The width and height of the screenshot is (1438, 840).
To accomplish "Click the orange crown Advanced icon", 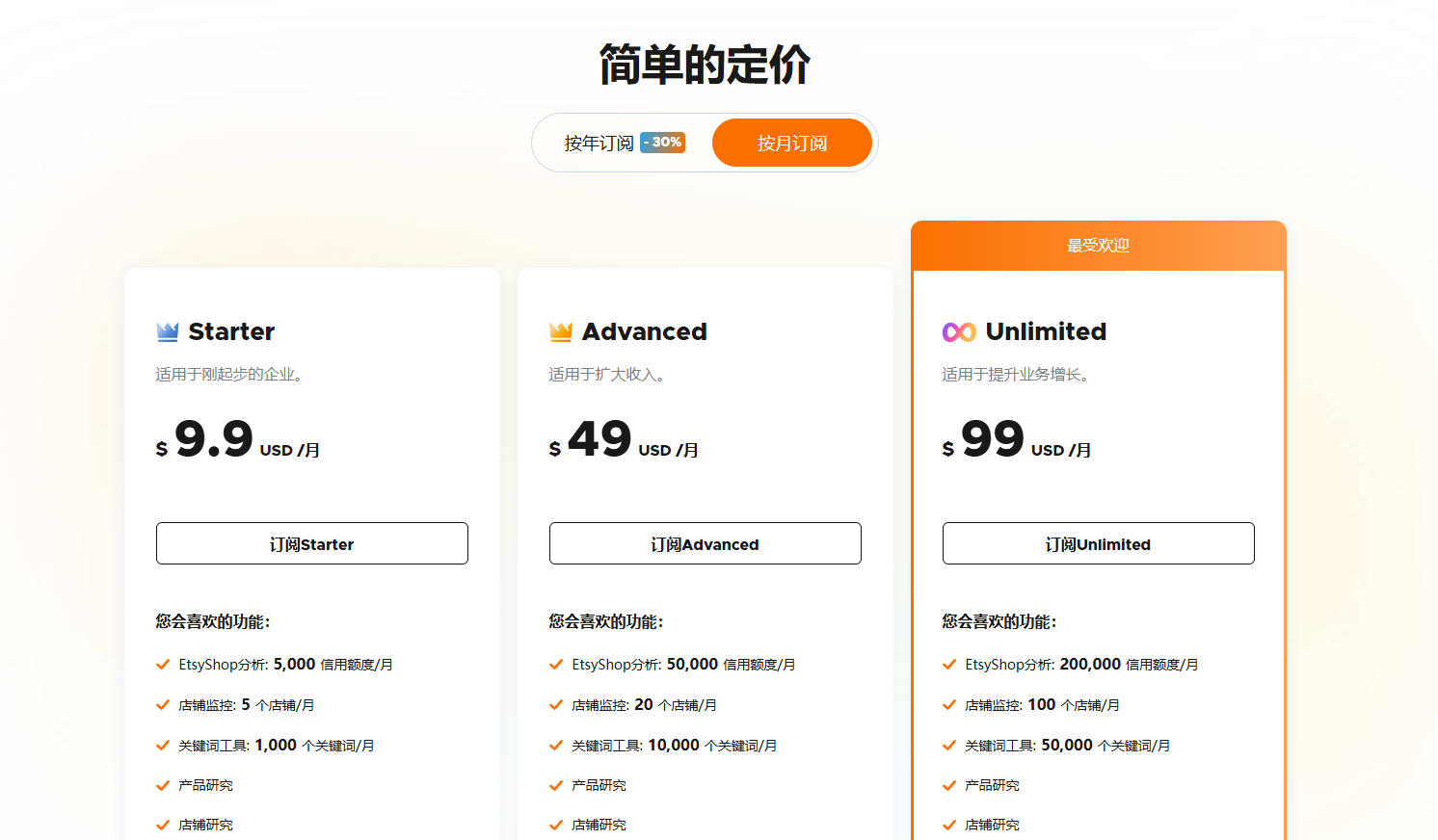I will [561, 332].
